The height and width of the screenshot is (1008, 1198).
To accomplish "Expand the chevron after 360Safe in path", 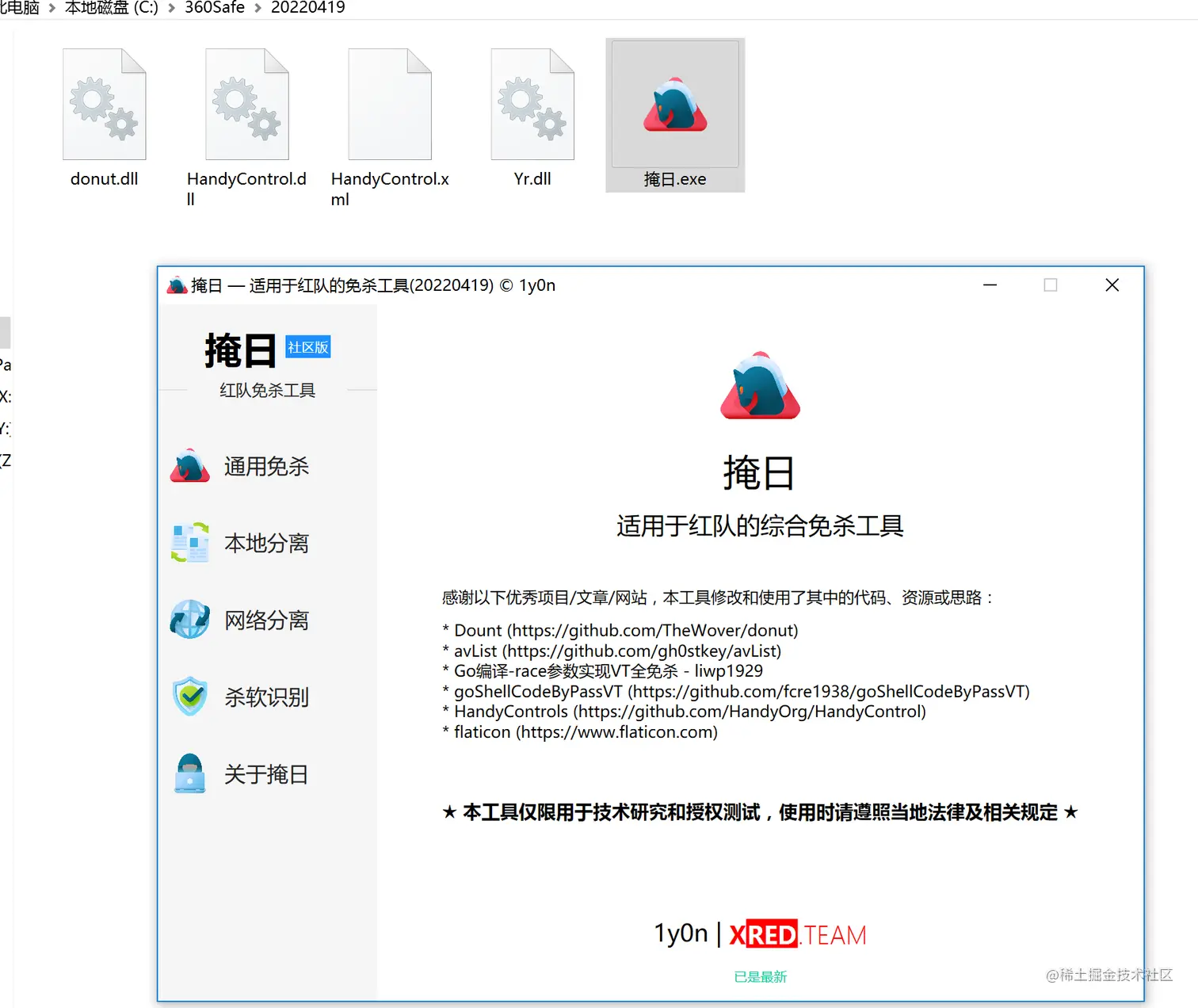I will pos(258,8).
